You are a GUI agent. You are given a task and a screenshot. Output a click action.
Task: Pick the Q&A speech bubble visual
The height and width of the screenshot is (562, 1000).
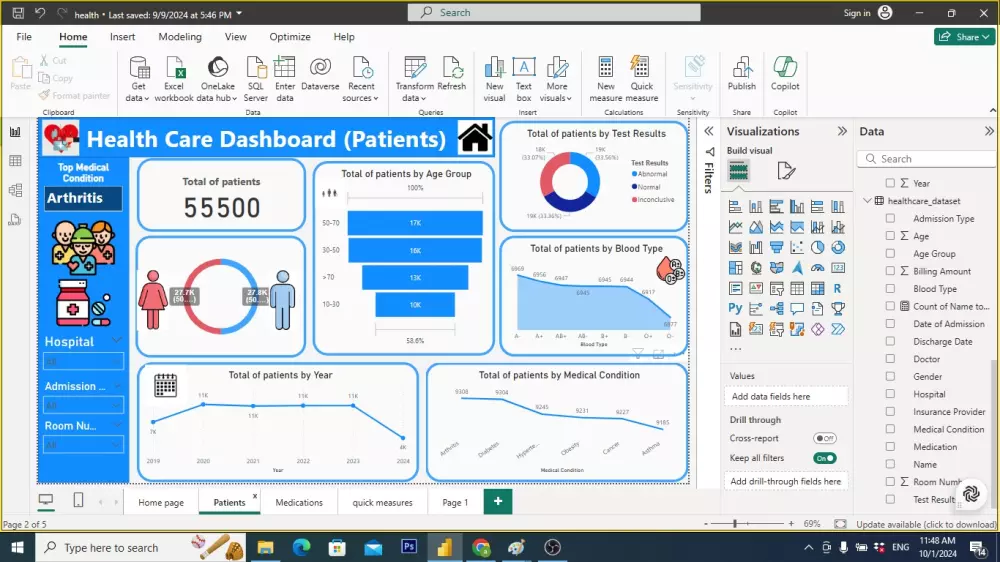click(x=797, y=309)
